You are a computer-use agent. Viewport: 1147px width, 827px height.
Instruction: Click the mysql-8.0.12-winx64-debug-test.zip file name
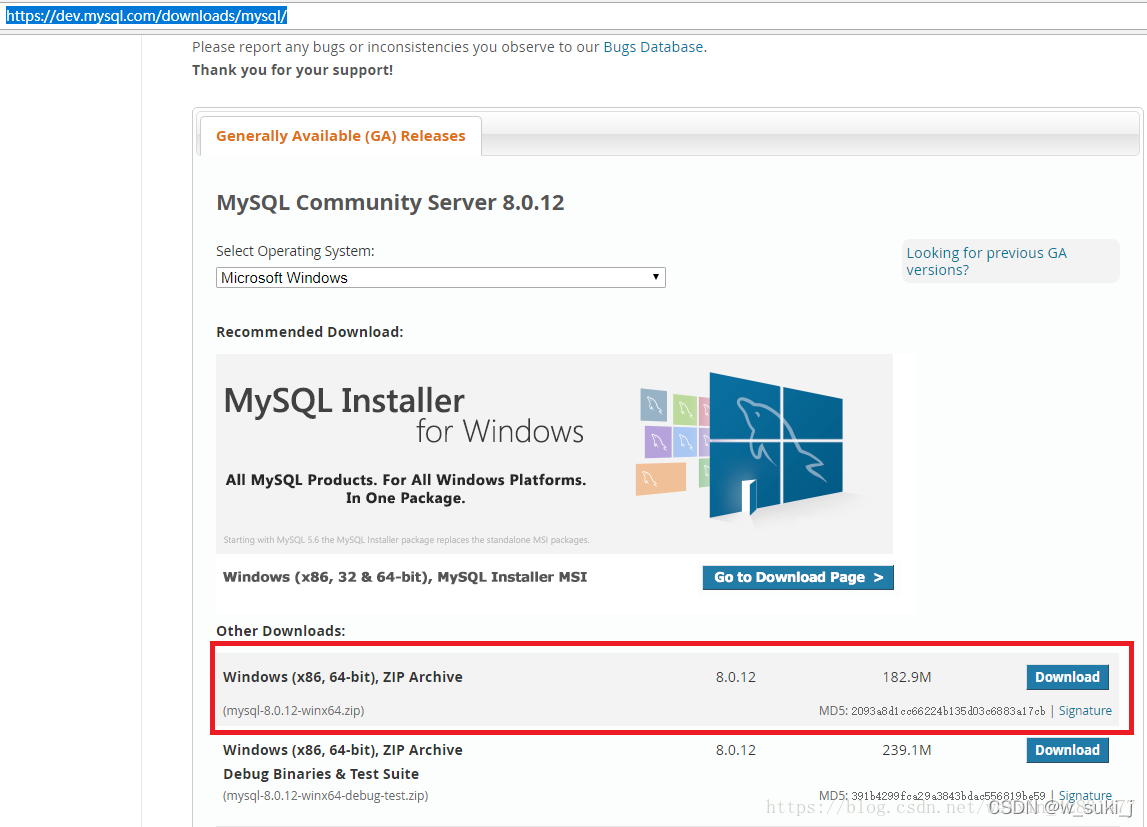tap(326, 796)
